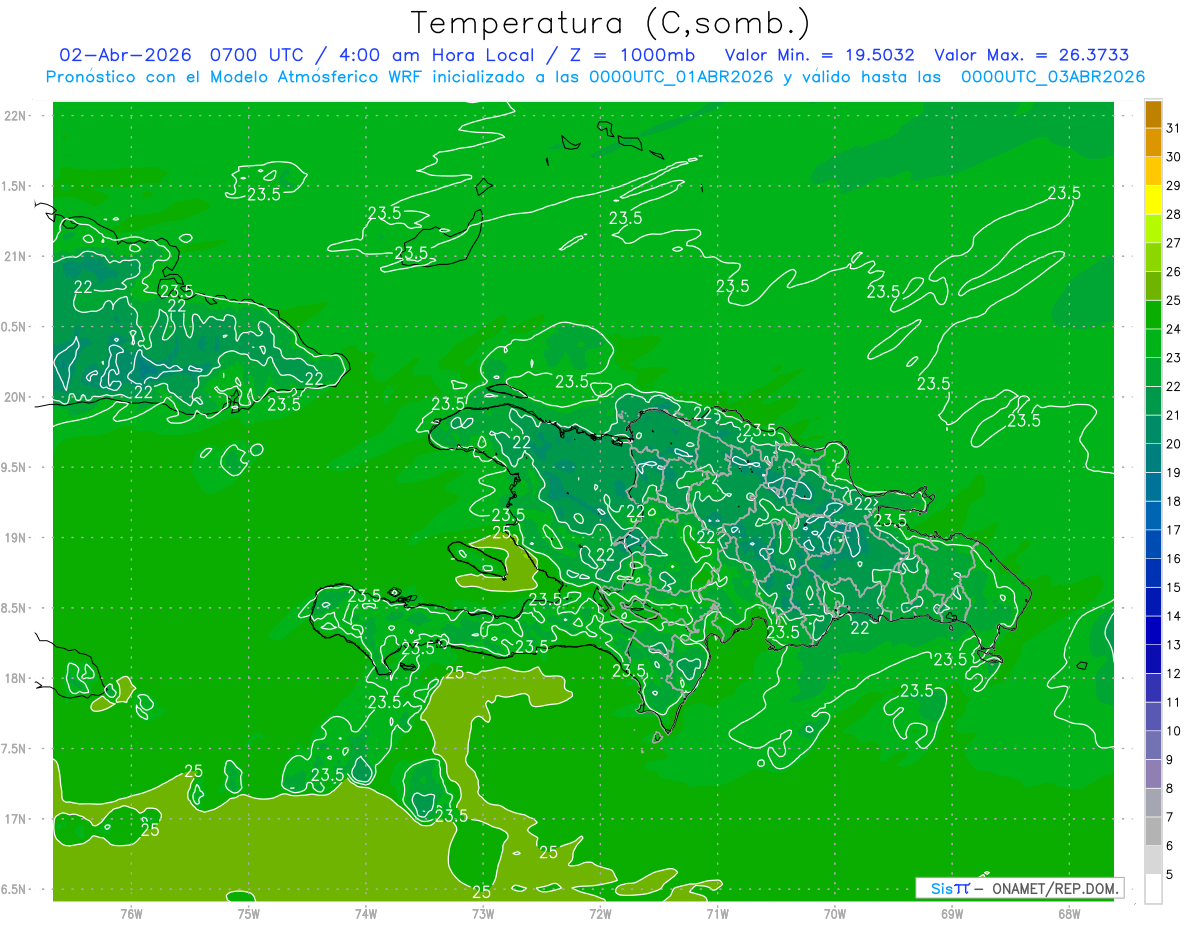Click the Valor Min. = 19.5032 text
1200x927 pixels.
click(819, 55)
